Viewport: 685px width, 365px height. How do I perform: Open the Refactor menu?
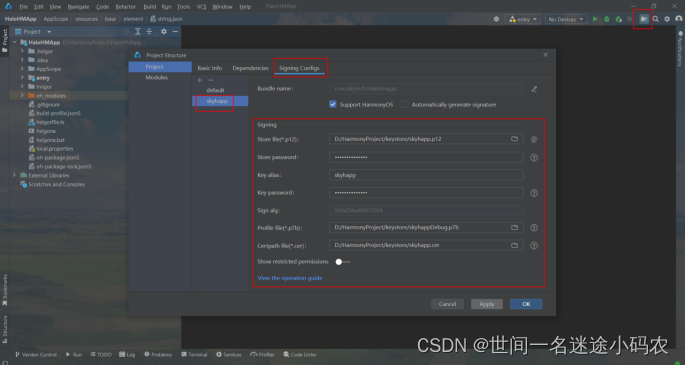[x=125, y=7]
